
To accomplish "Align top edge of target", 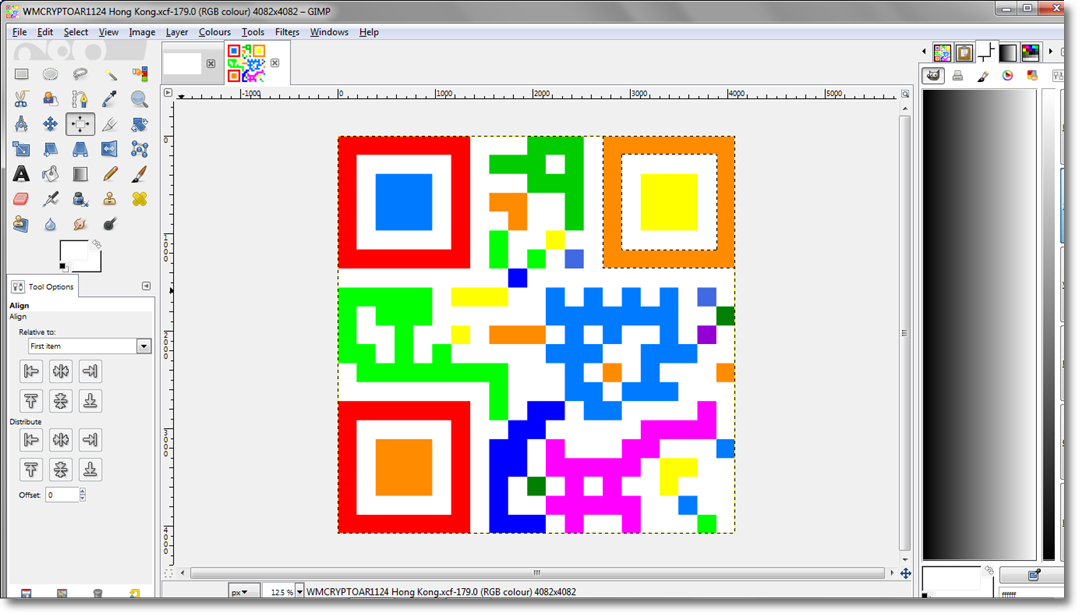I will click(31, 401).
